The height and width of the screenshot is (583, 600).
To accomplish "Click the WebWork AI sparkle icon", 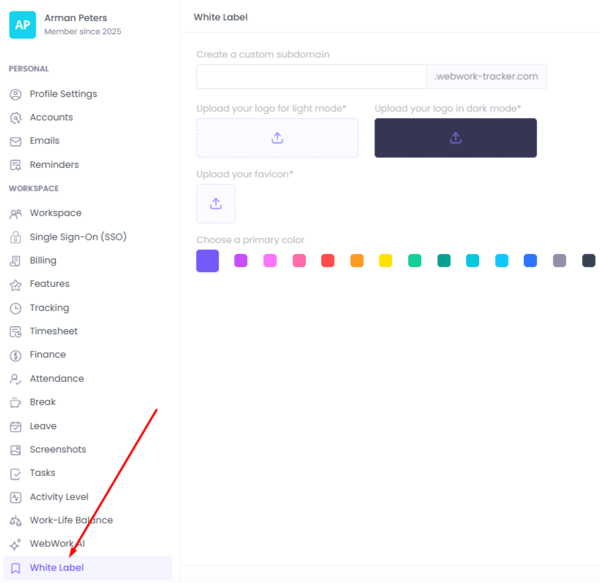I will point(15,544).
